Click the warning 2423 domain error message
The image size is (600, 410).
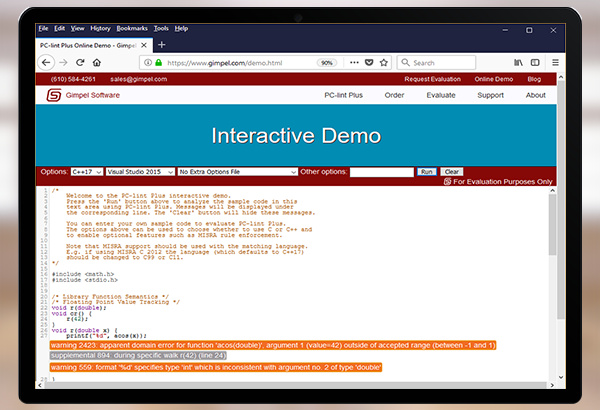click(273, 345)
